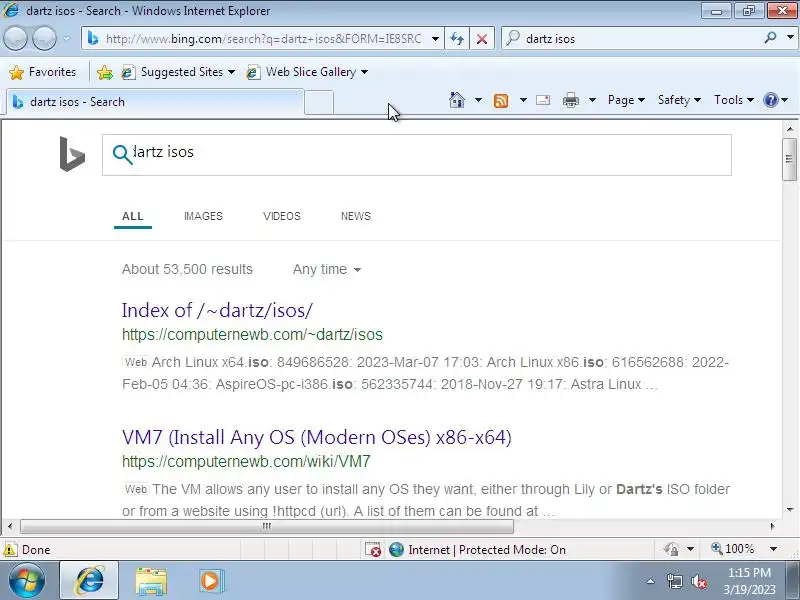This screenshot has height=600, width=800.
Task: Click the warning icon beside Done status
Action: pyautogui.click(x=10, y=549)
